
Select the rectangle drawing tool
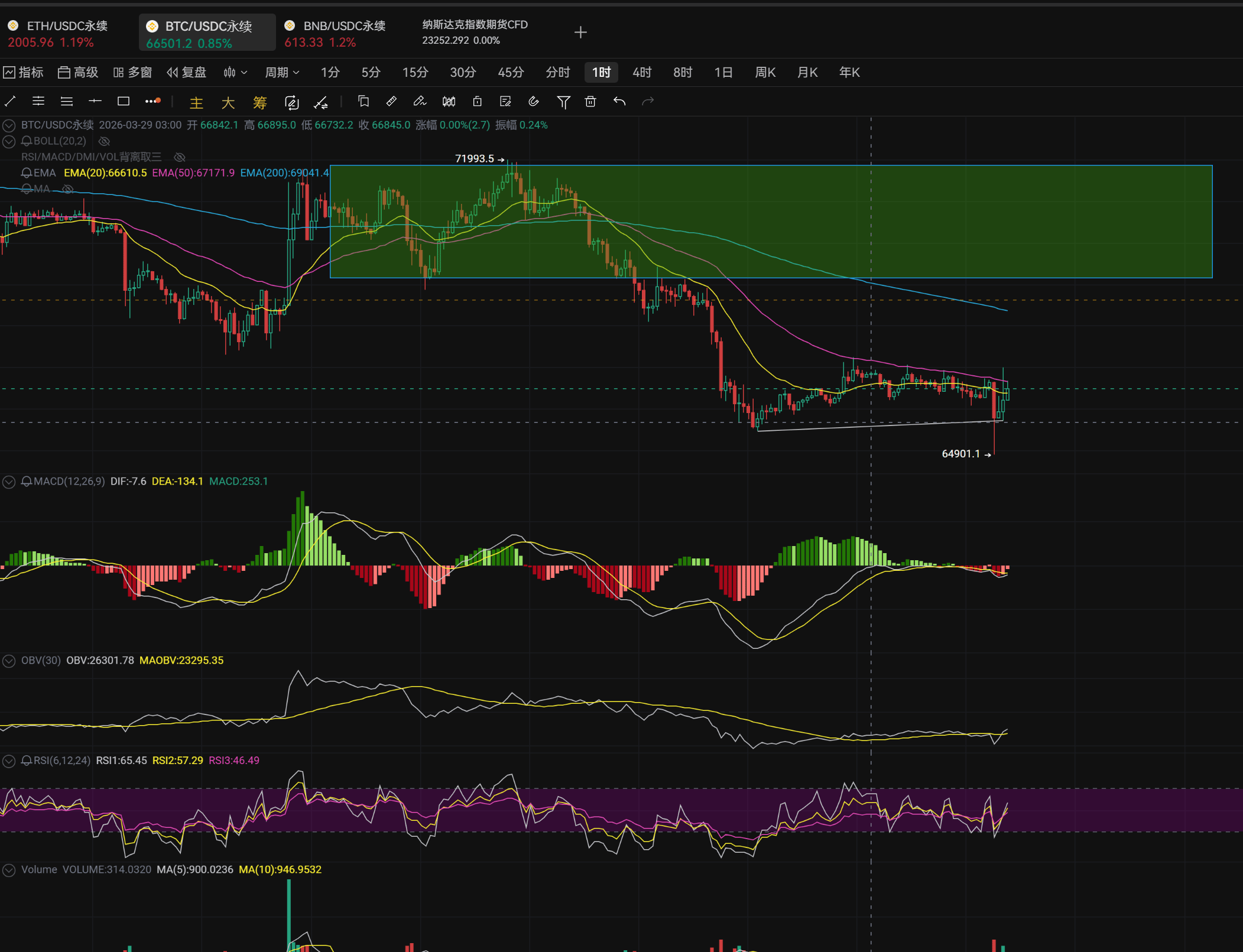[124, 102]
